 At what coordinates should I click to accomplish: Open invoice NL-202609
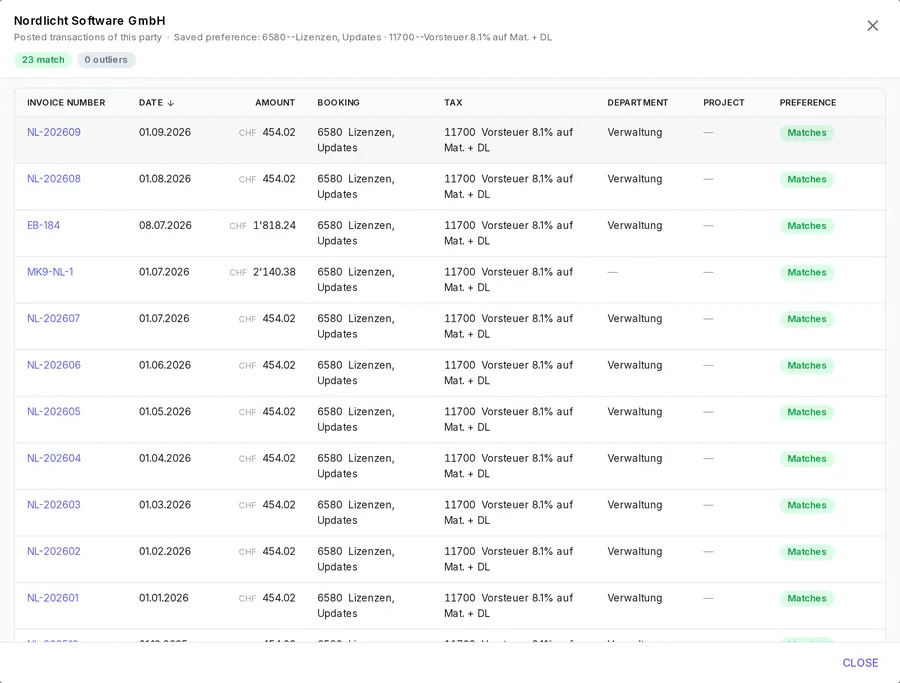click(x=54, y=132)
